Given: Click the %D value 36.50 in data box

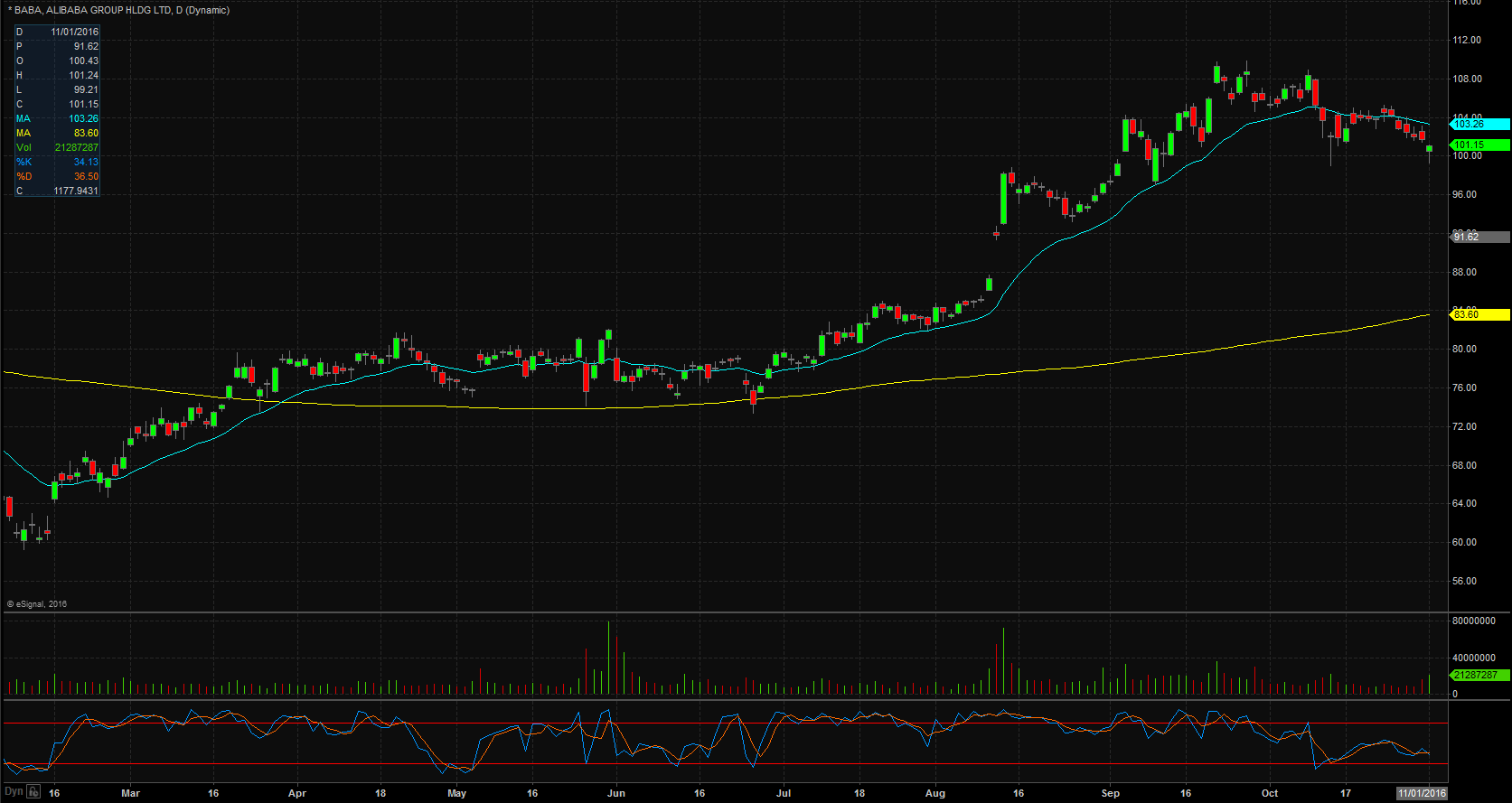Looking at the screenshot, I should 86,176.
